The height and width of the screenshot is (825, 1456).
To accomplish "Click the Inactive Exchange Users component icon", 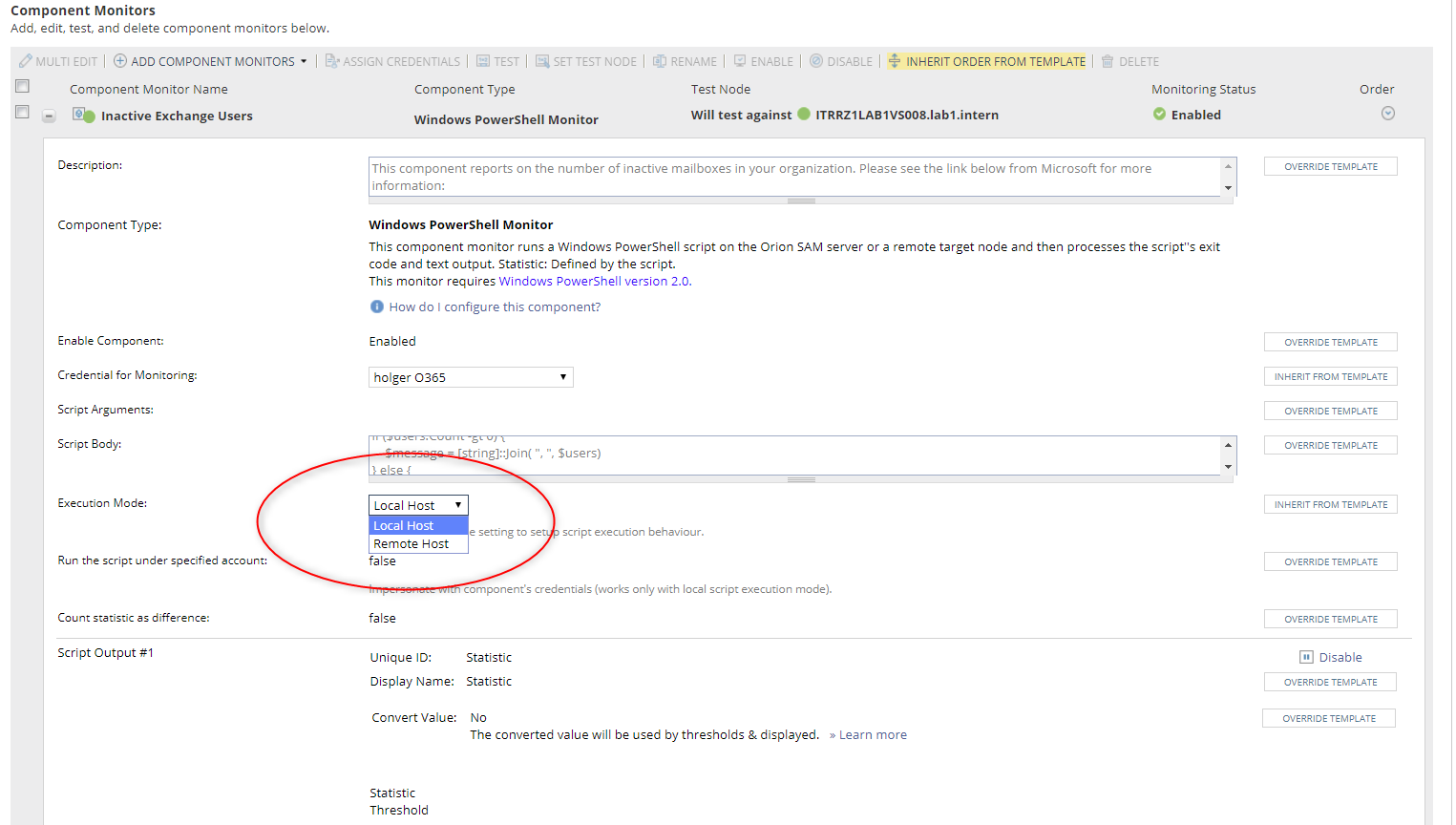I will (x=84, y=115).
